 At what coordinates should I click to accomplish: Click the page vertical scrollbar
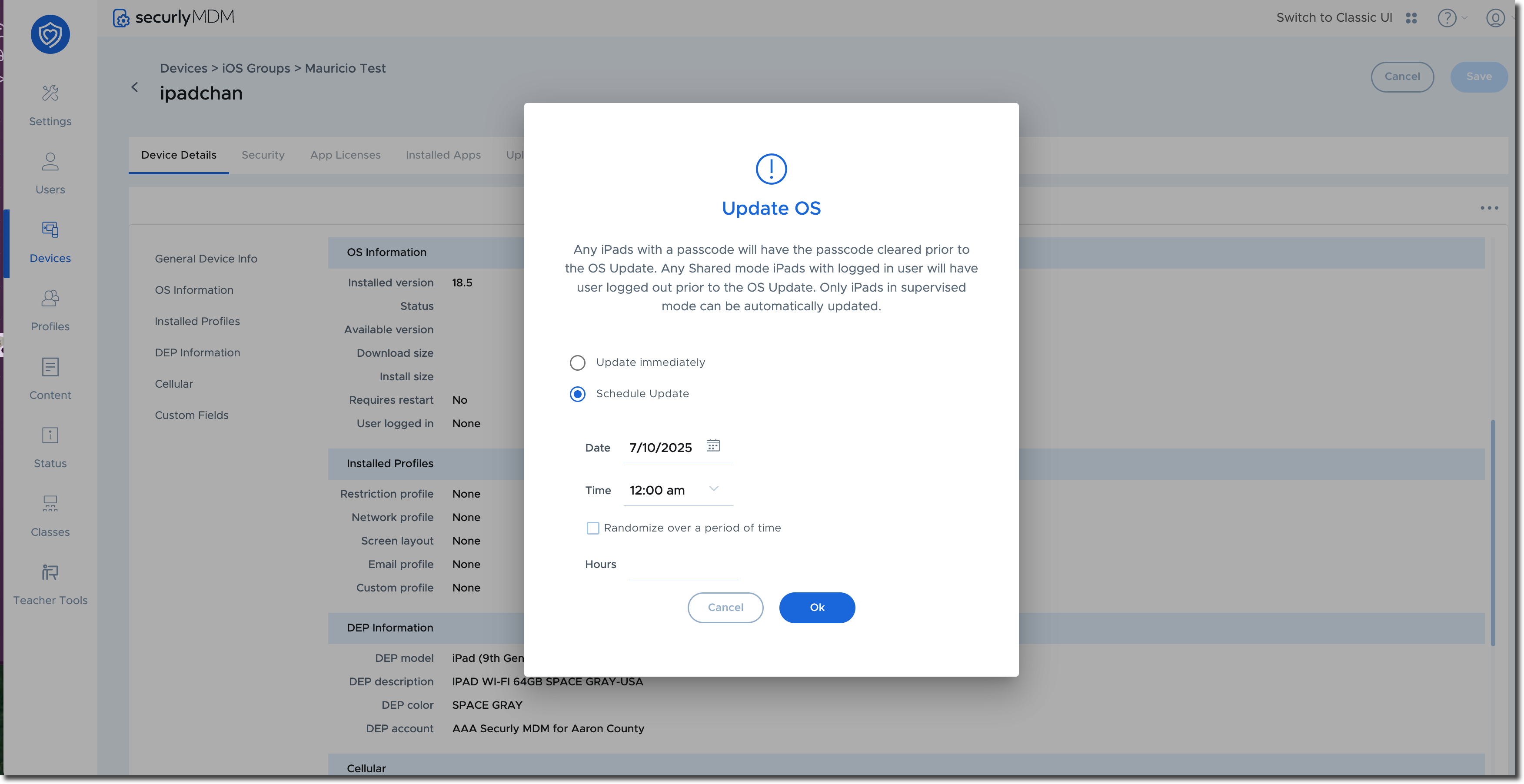click(1493, 532)
